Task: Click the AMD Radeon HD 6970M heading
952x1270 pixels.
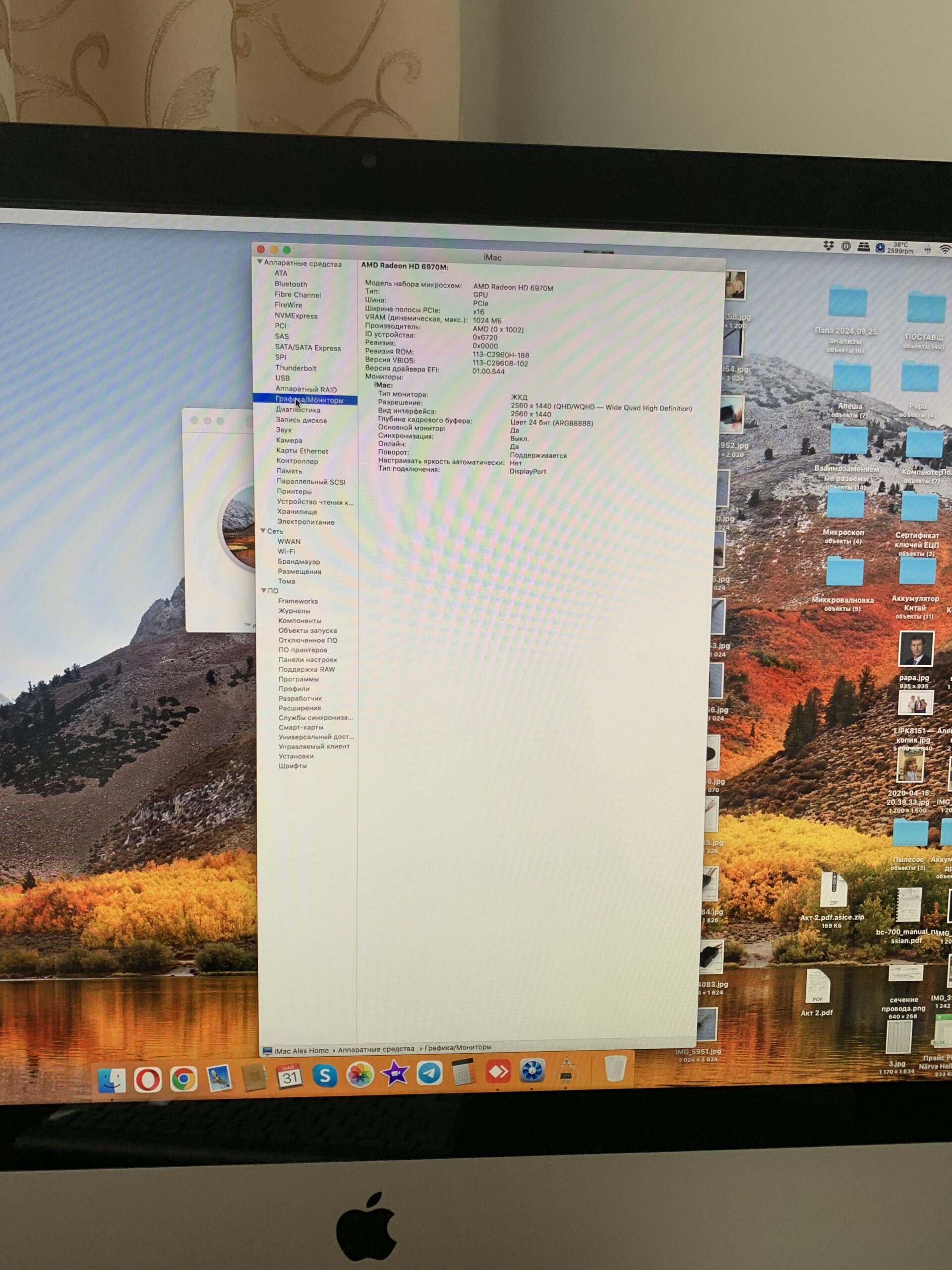Action: [x=405, y=266]
